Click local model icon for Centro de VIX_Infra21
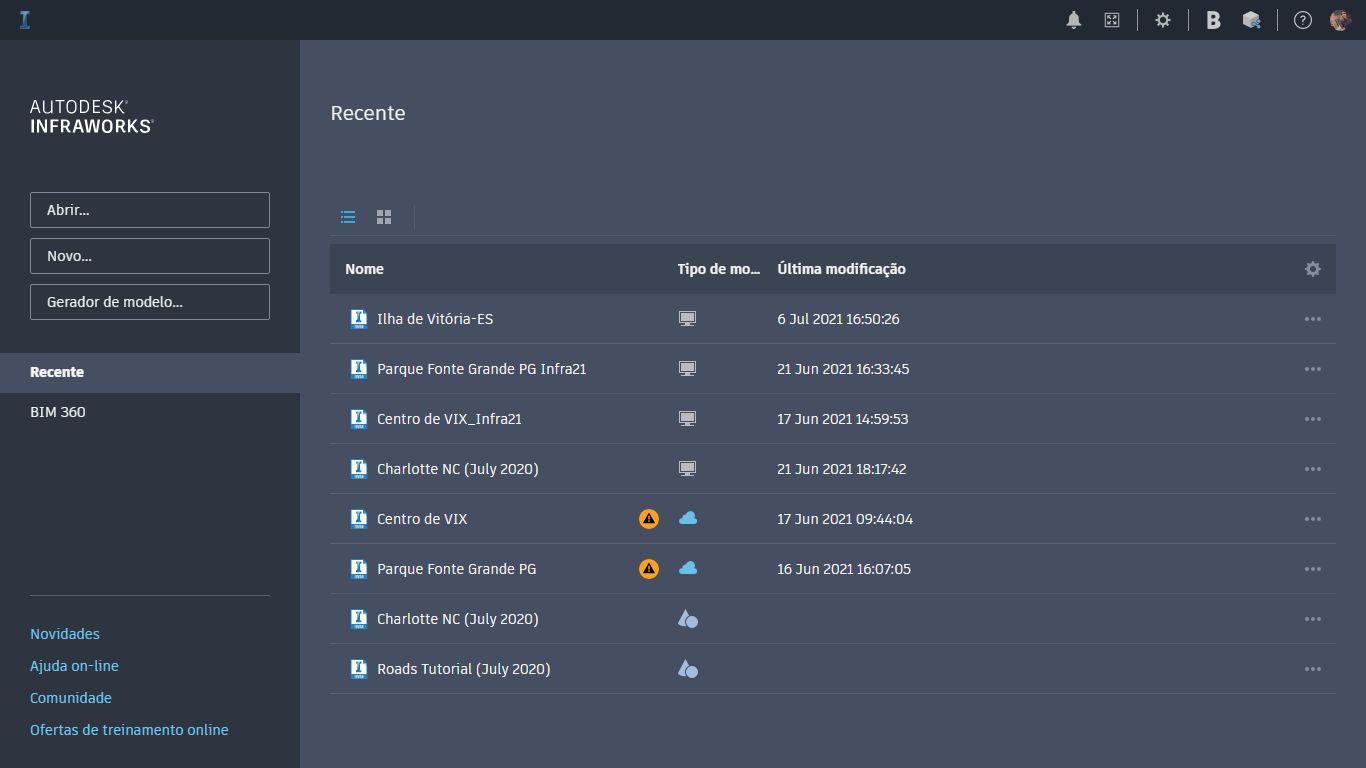 click(687, 419)
